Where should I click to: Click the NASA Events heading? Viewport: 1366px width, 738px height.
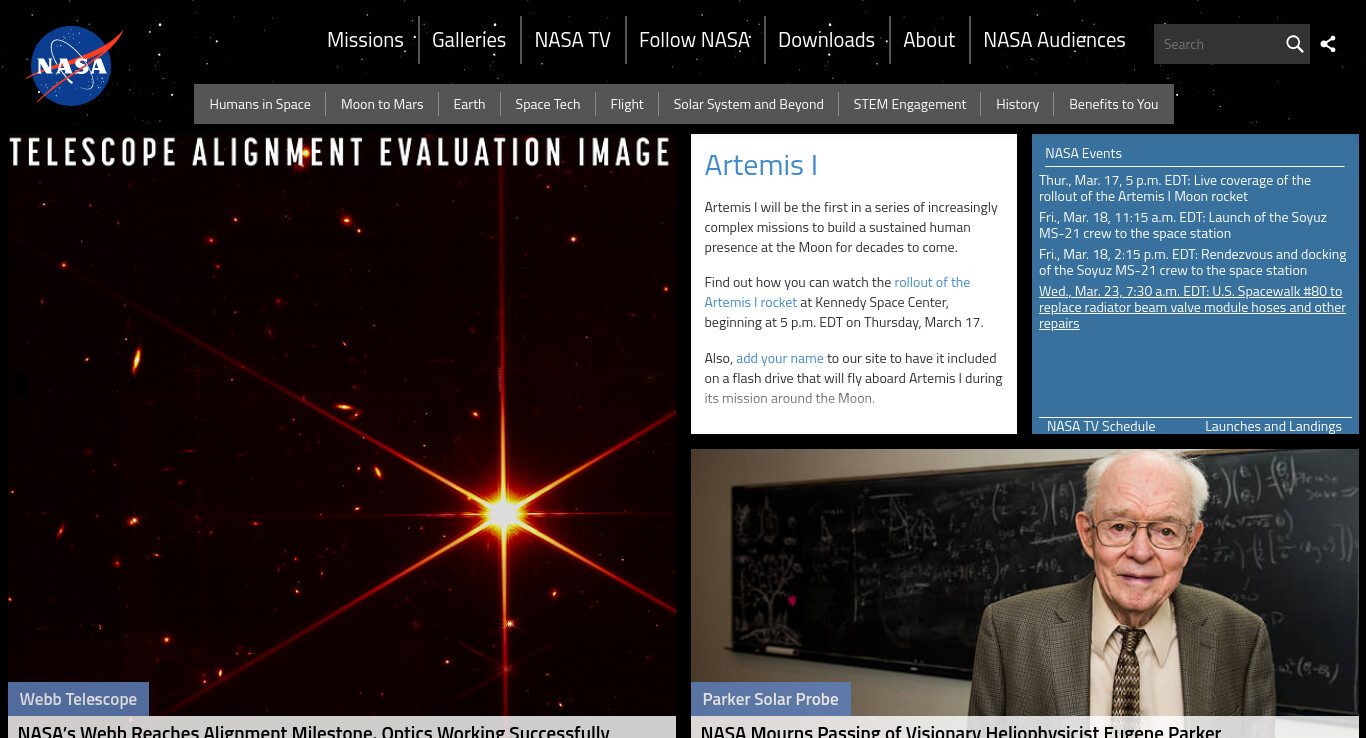coord(1083,153)
